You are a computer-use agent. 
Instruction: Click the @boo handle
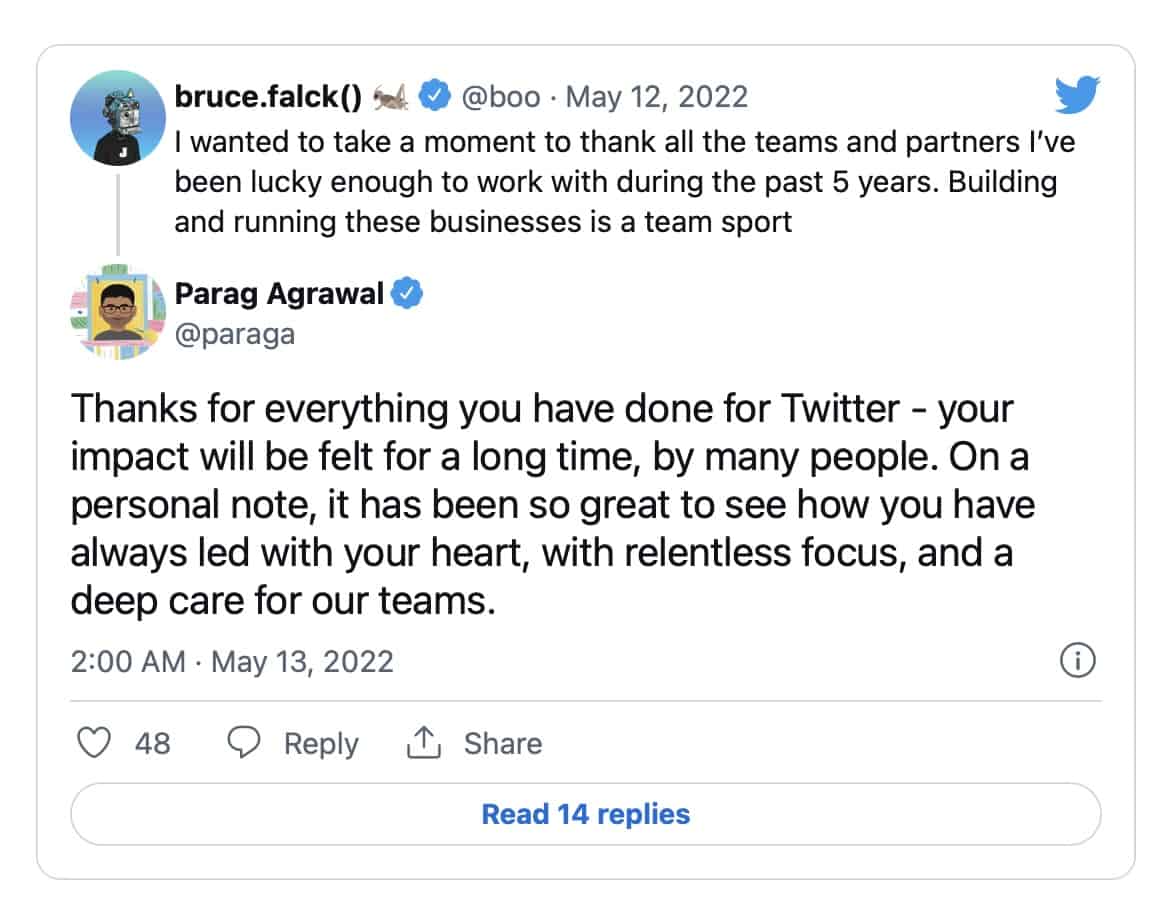500,97
